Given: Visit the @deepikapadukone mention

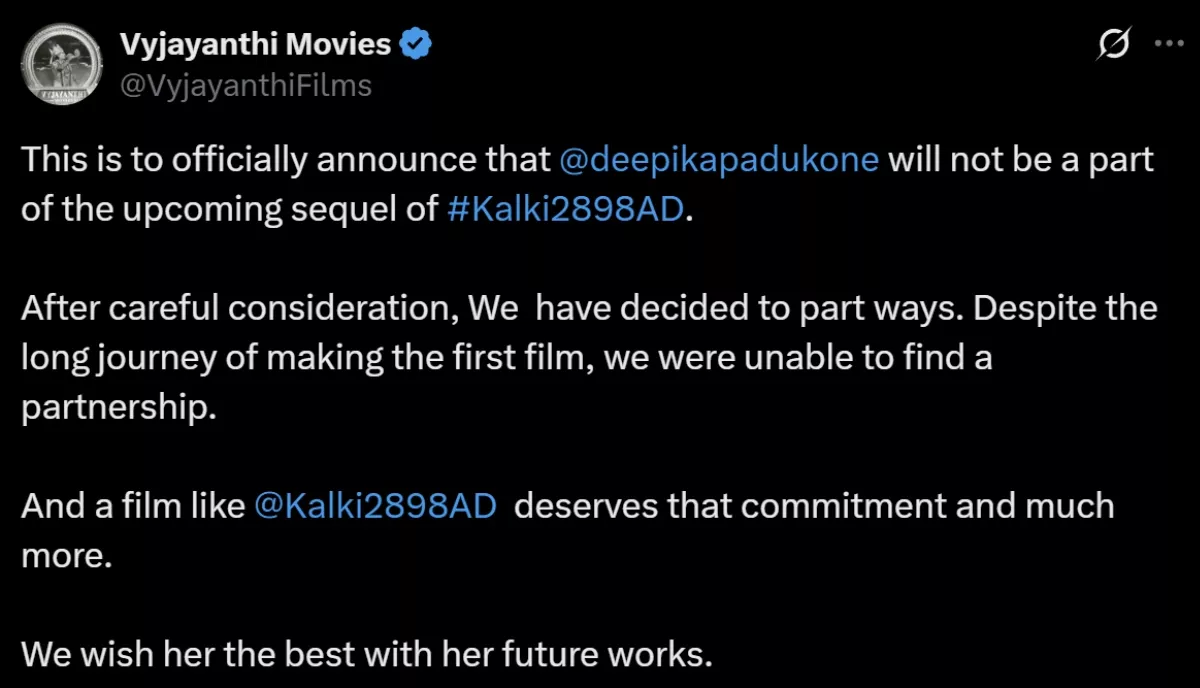Looking at the screenshot, I should point(720,160).
